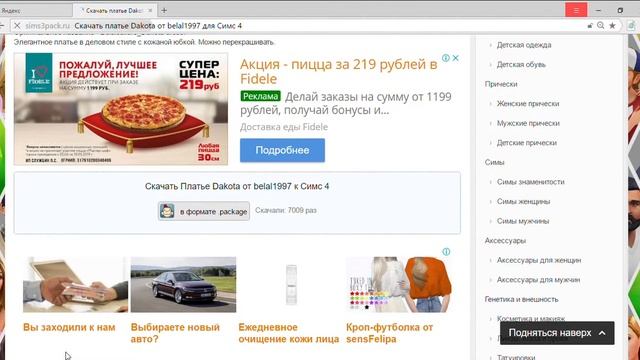Download dress в формате package
The width and height of the screenshot is (640, 360).
point(204,211)
